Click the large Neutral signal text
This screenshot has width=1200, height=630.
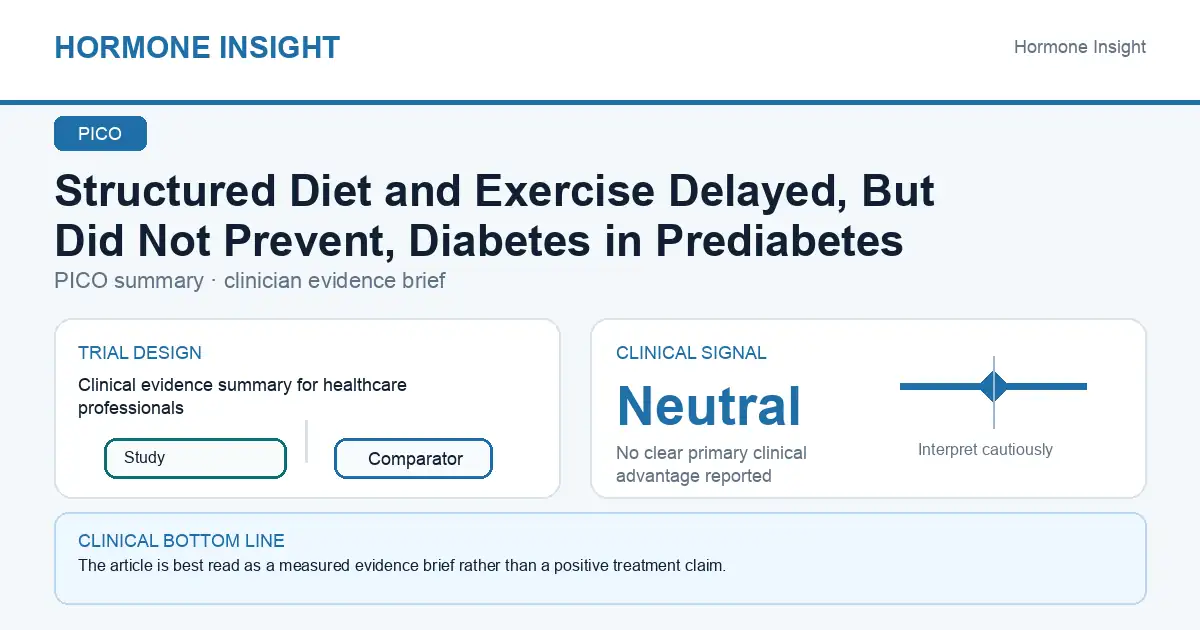[709, 406]
